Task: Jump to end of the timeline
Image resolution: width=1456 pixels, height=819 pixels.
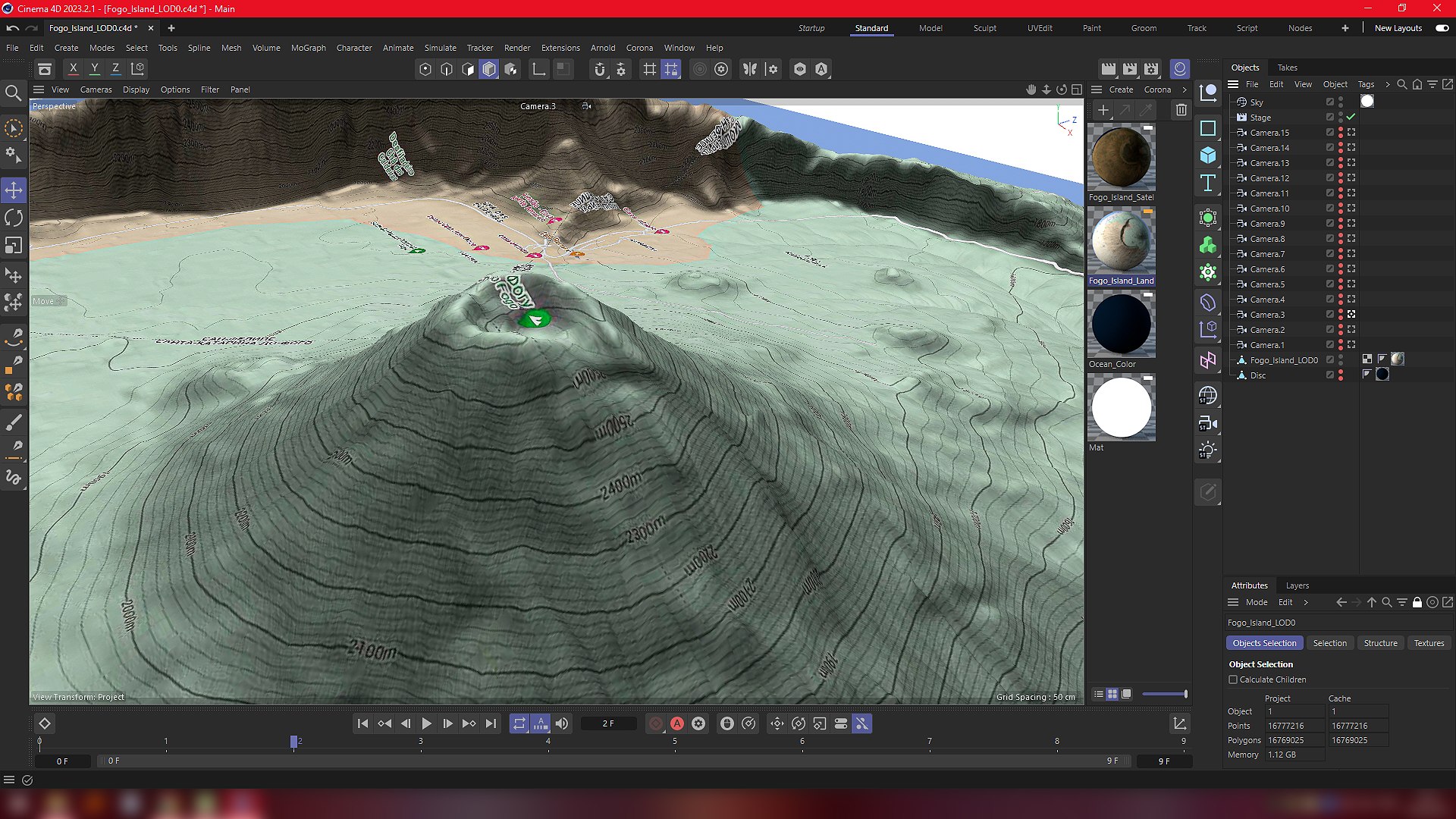Action: [491, 724]
